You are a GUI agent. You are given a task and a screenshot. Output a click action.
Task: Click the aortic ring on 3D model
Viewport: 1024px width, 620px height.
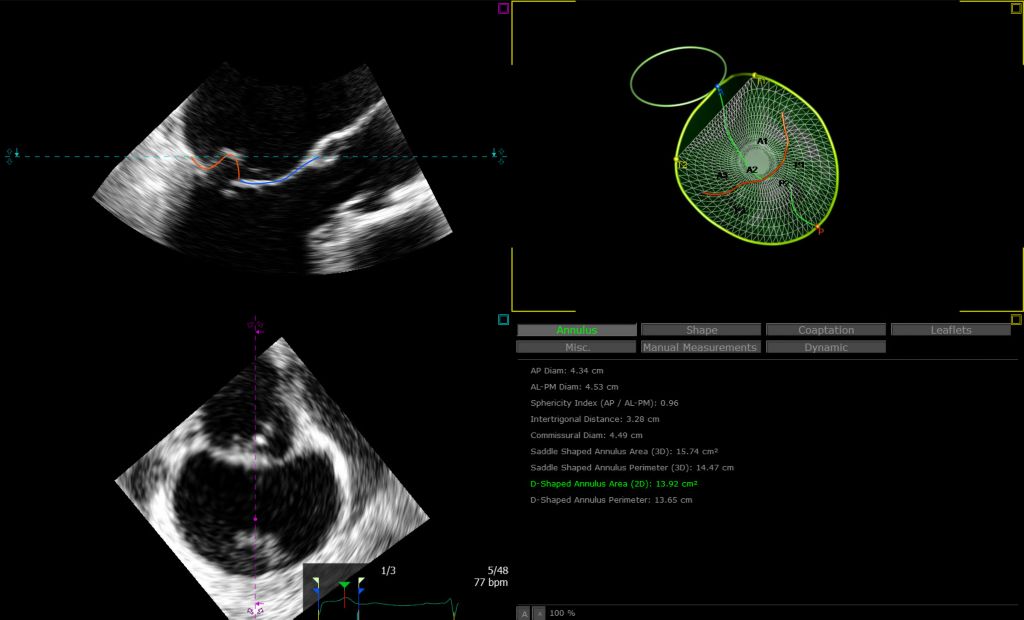click(678, 76)
